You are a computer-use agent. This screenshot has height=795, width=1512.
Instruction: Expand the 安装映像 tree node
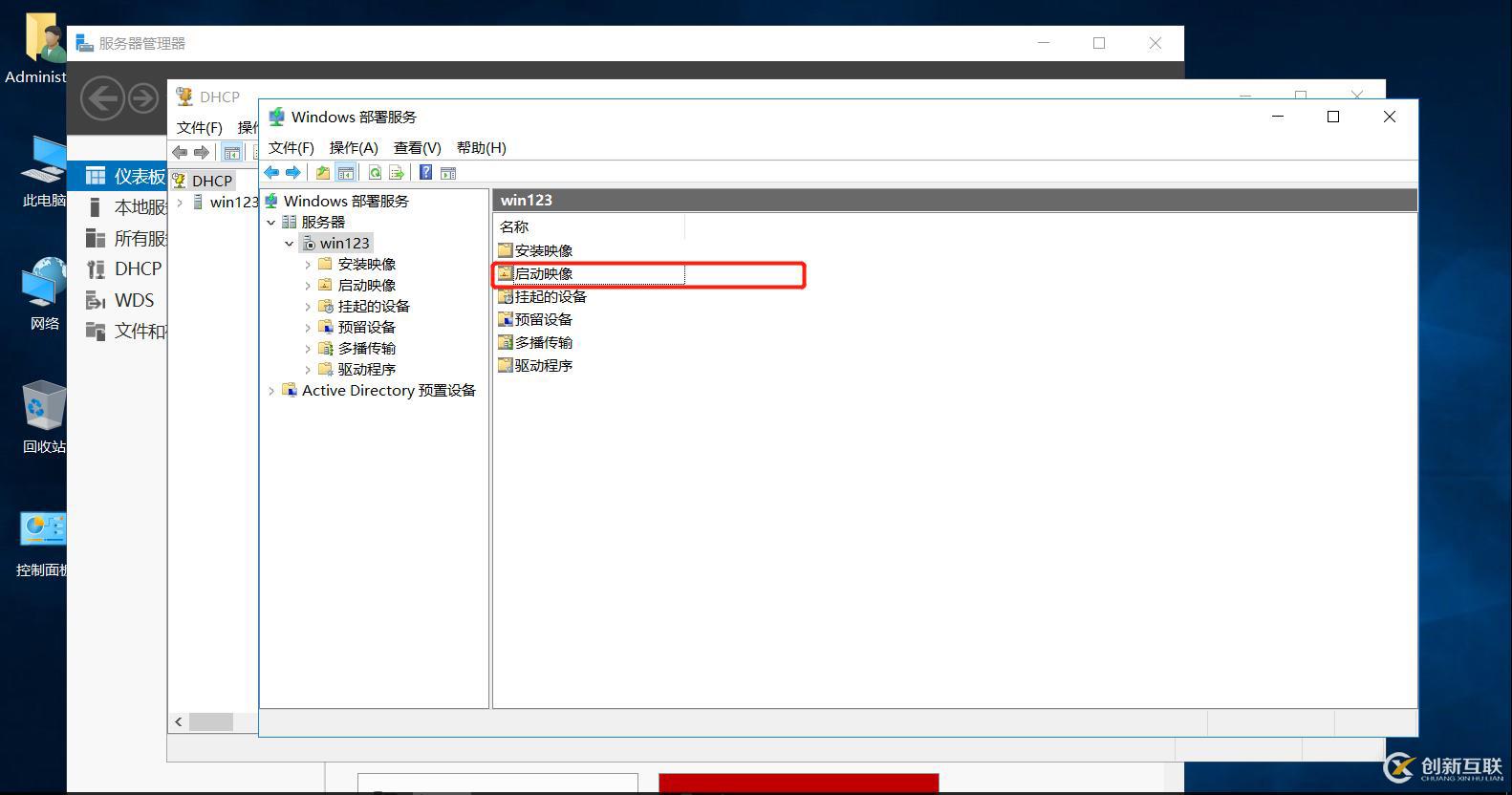pyautogui.click(x=307, y=265)
